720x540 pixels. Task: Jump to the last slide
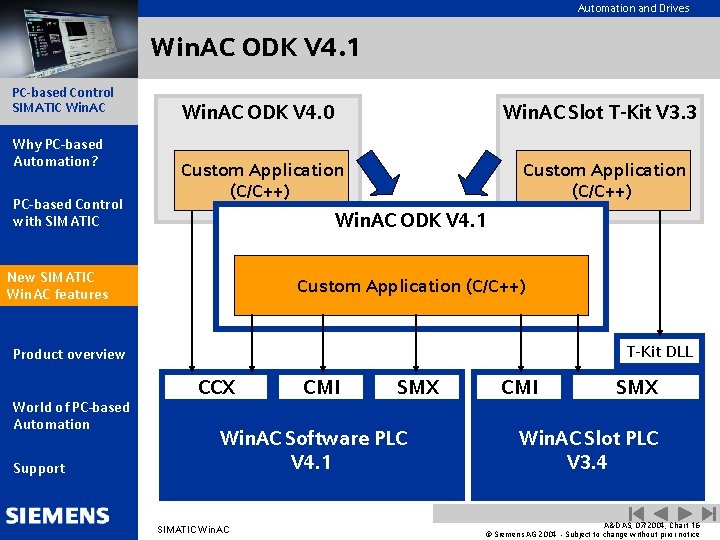tap(709, 513)
